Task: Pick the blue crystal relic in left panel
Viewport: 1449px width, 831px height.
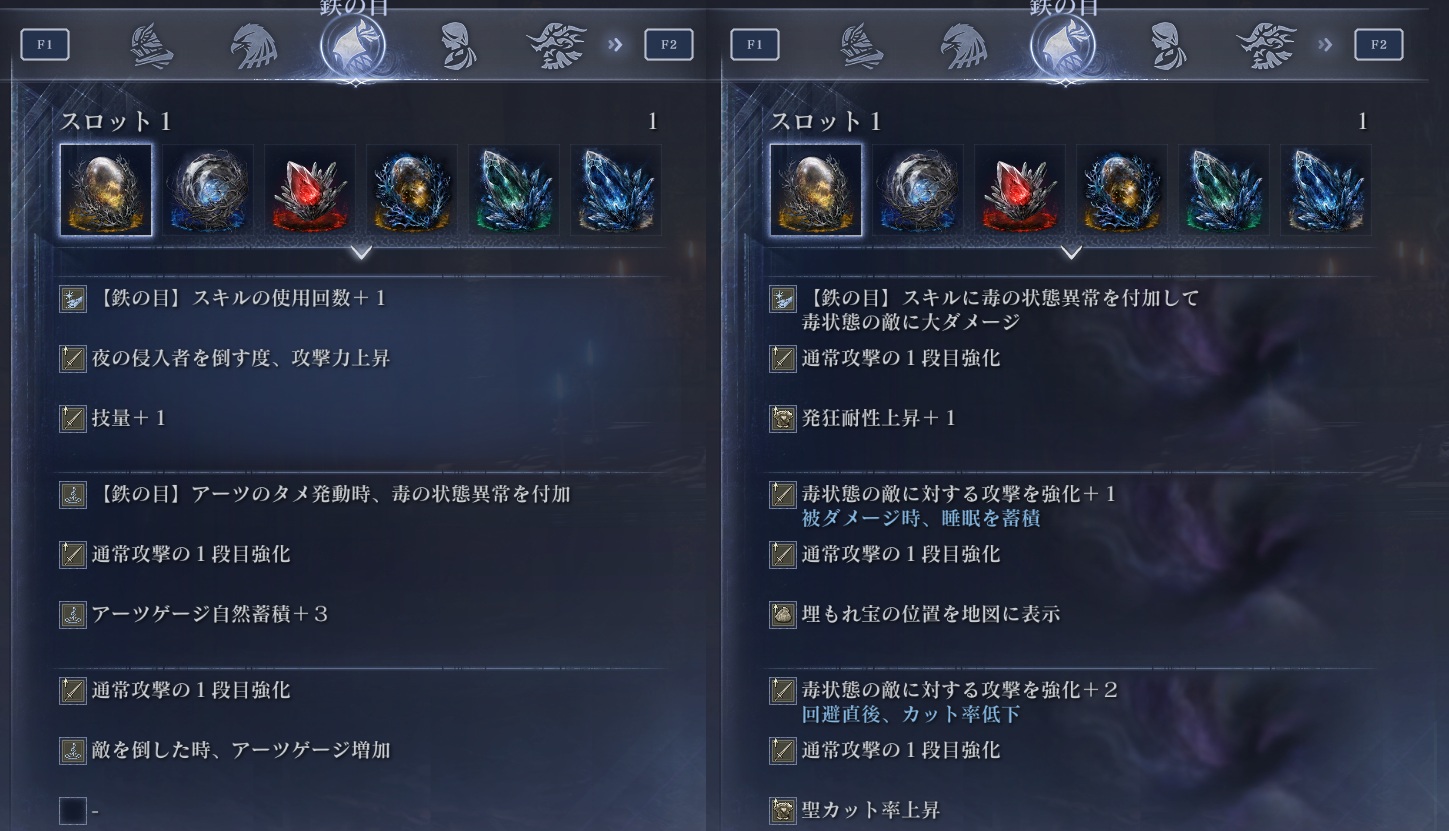Action: [x=616, y=190]
